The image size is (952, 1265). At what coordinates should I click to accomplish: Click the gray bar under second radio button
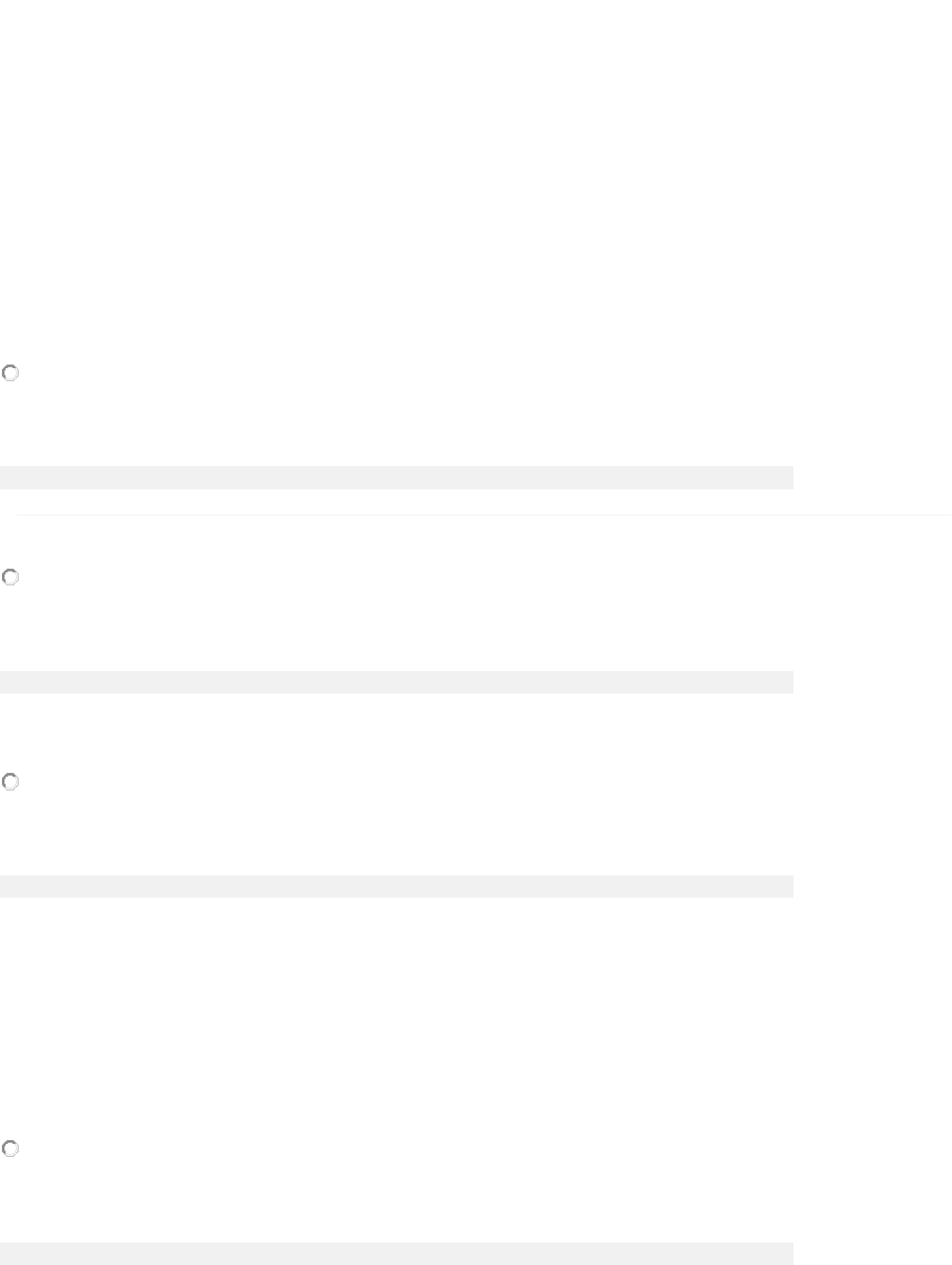coord(396,682)
